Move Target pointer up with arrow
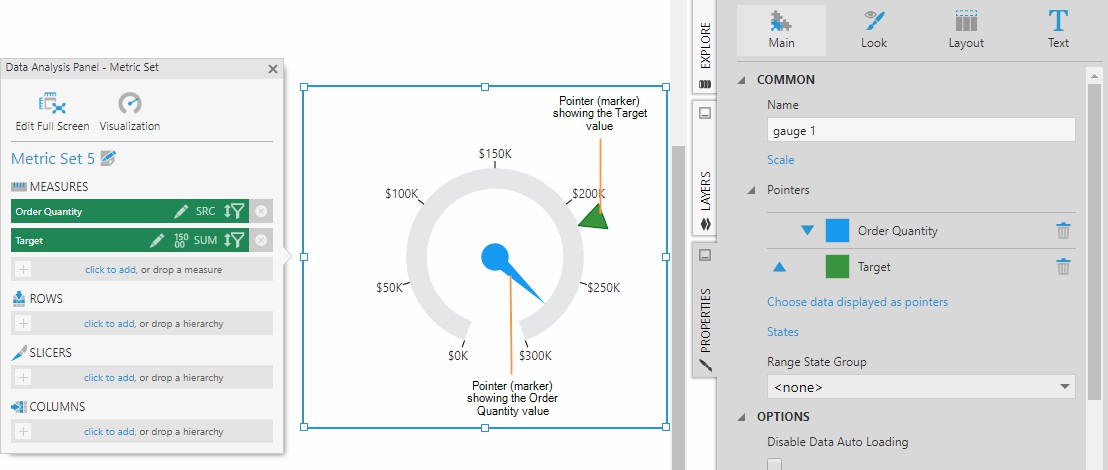Viewport: 1108px width, 470px height. 780,267
